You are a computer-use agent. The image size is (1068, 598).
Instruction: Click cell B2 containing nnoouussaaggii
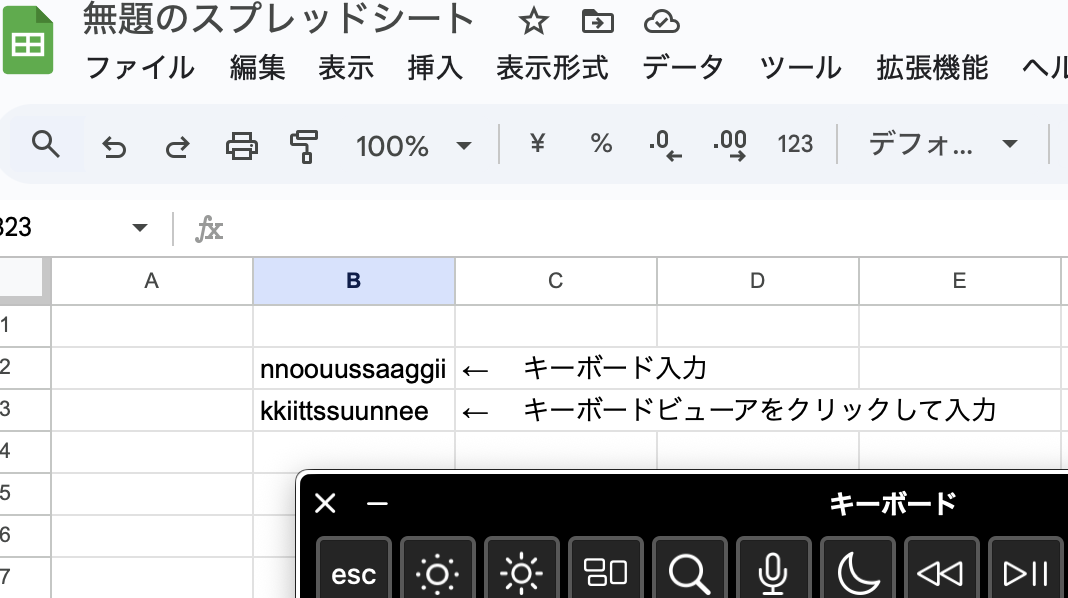354,368
